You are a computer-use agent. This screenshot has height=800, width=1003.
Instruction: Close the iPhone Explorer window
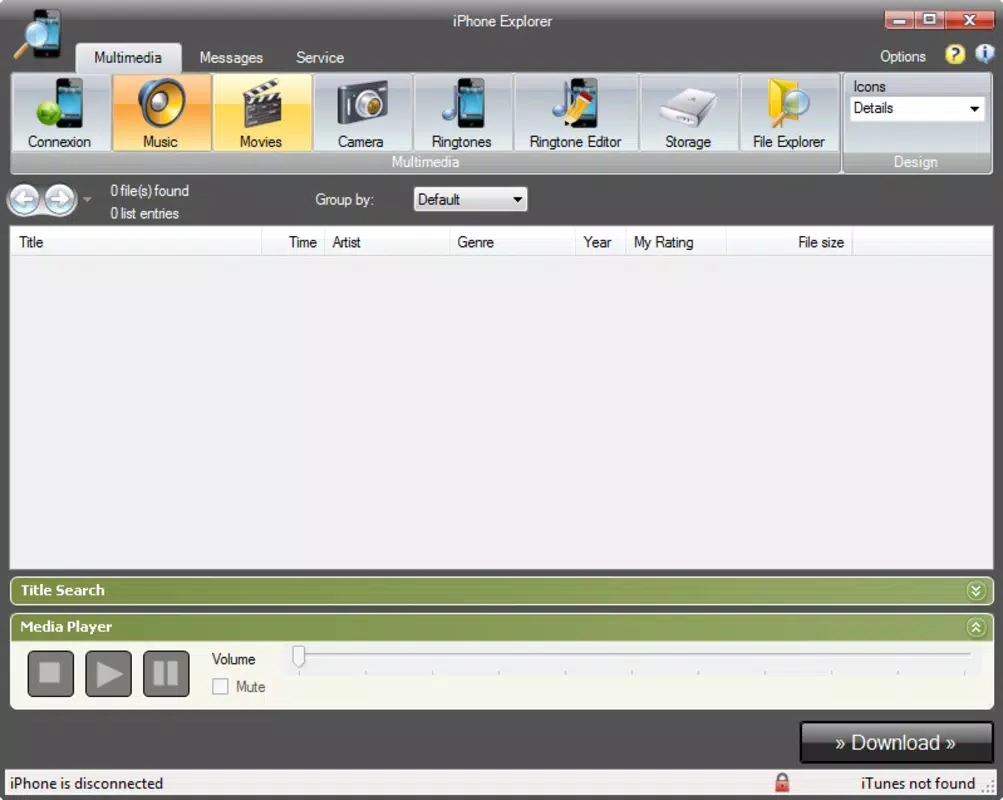(x=970, y=20)
